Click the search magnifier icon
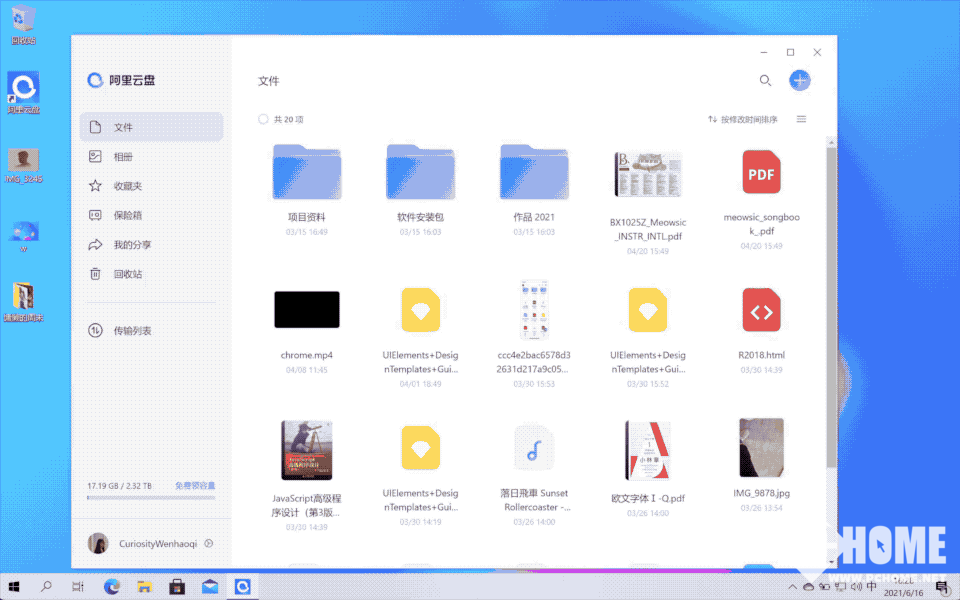The image size is (960, 600). click(765, 80)
